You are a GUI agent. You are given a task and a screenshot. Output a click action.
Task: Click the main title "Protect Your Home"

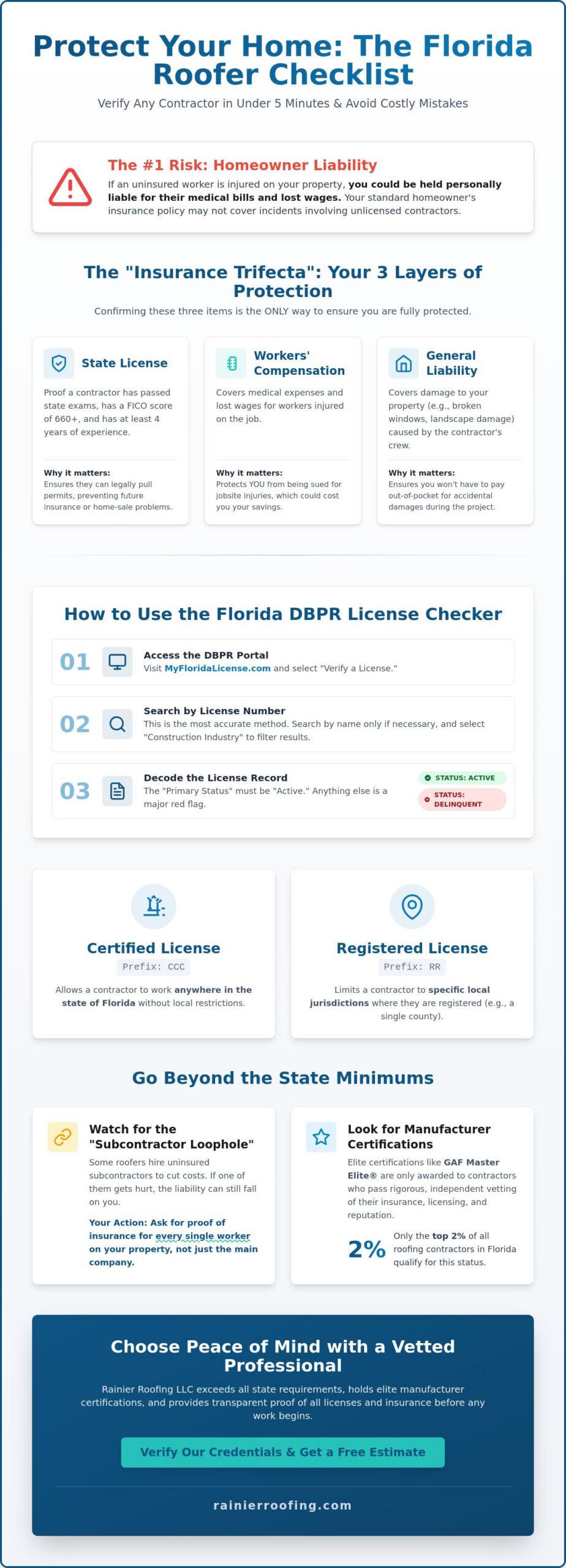point(283,60)
